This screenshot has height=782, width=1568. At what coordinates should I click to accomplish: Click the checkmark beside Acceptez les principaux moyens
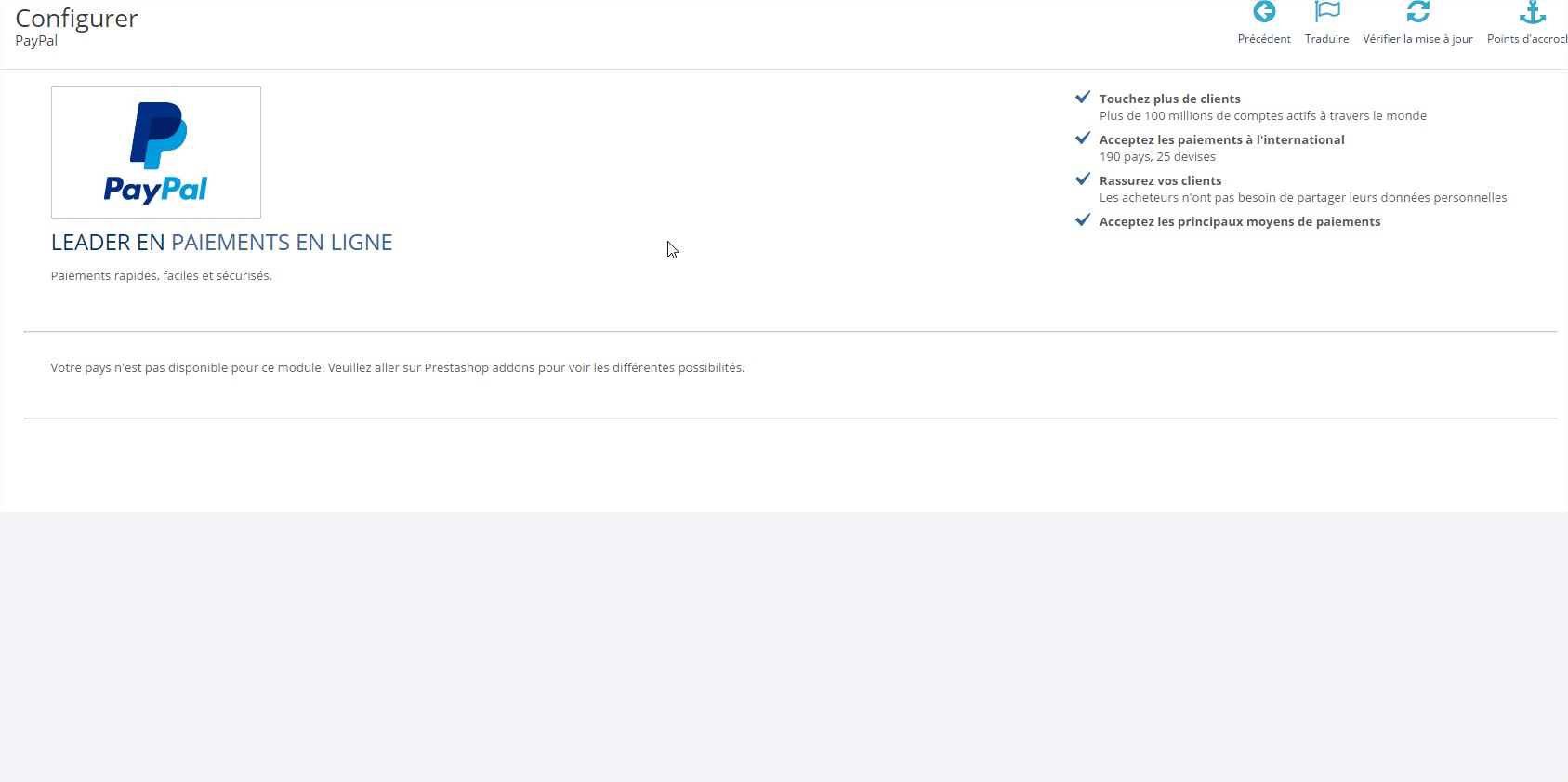[1083, 219]
